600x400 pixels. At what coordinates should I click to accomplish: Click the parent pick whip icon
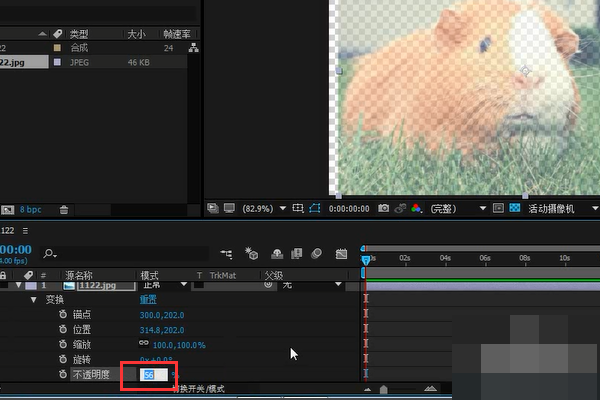pyautogui.click(x=268, y=284)
